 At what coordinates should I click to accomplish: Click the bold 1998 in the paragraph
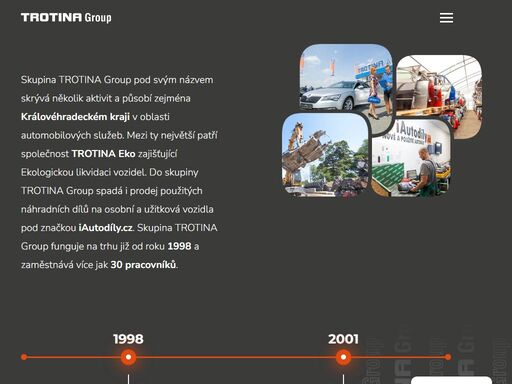tap(179, 247)
